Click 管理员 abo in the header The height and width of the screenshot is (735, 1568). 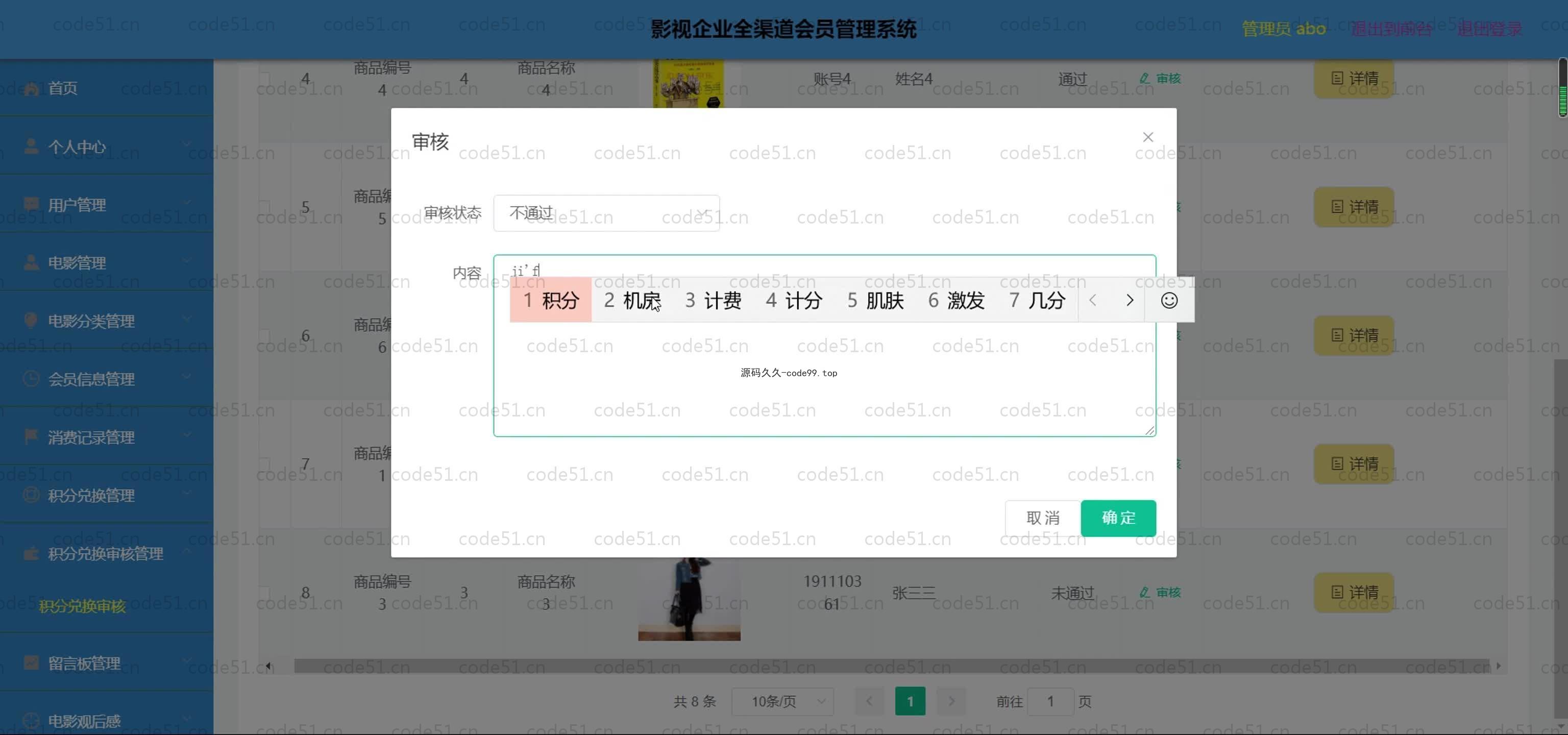pyautogui.click(x=1283, y=29)
